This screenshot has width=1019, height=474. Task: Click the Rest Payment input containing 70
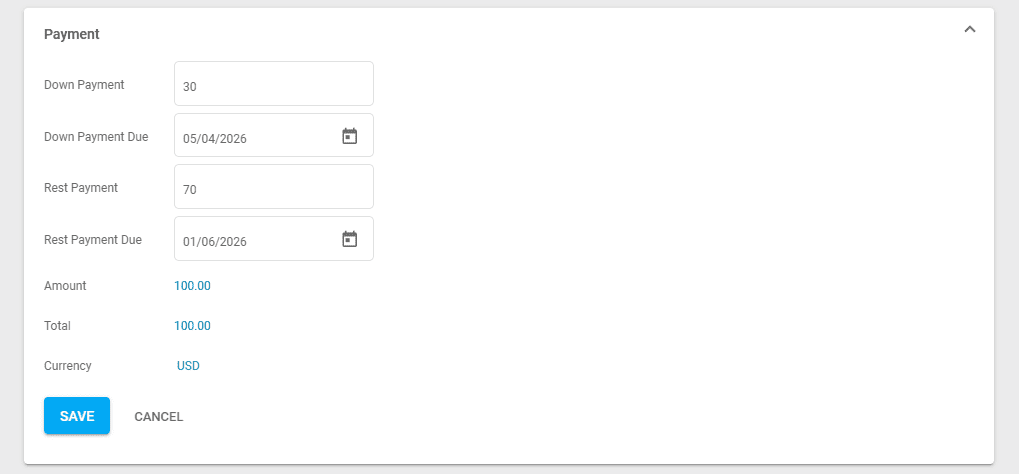273,187
